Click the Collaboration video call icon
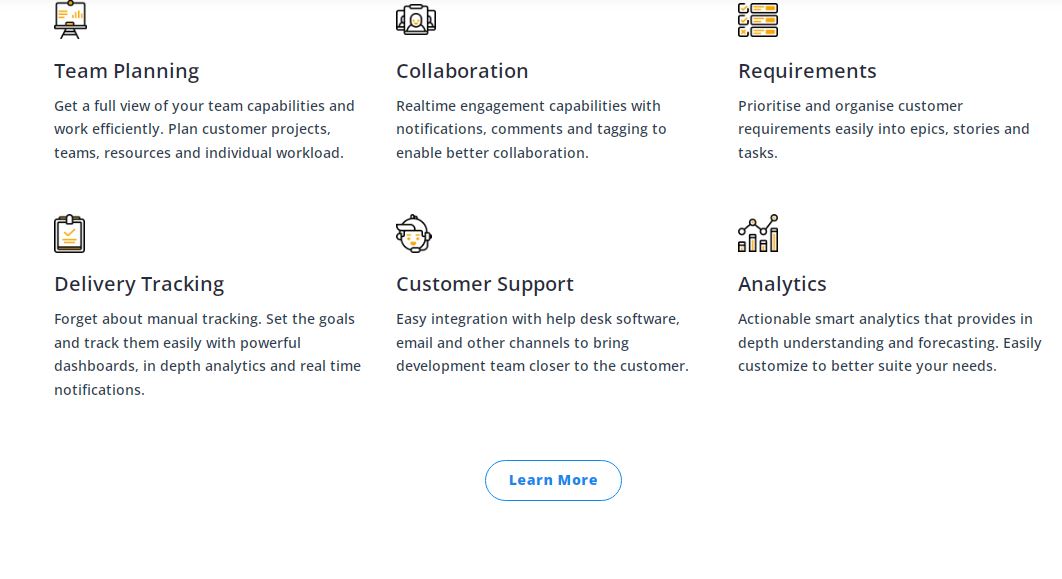1062x579 pixels. [415, 19]
